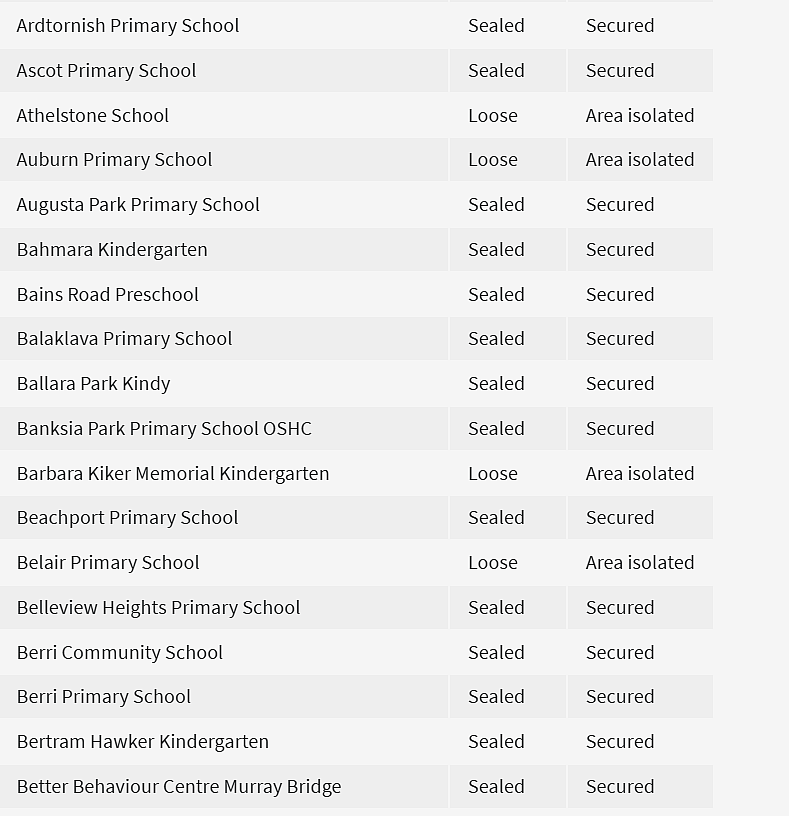Click Better Behaviour Centre Murray Bridge entry
The height and width of the screenshot is (816, 789).
(356, 786)
